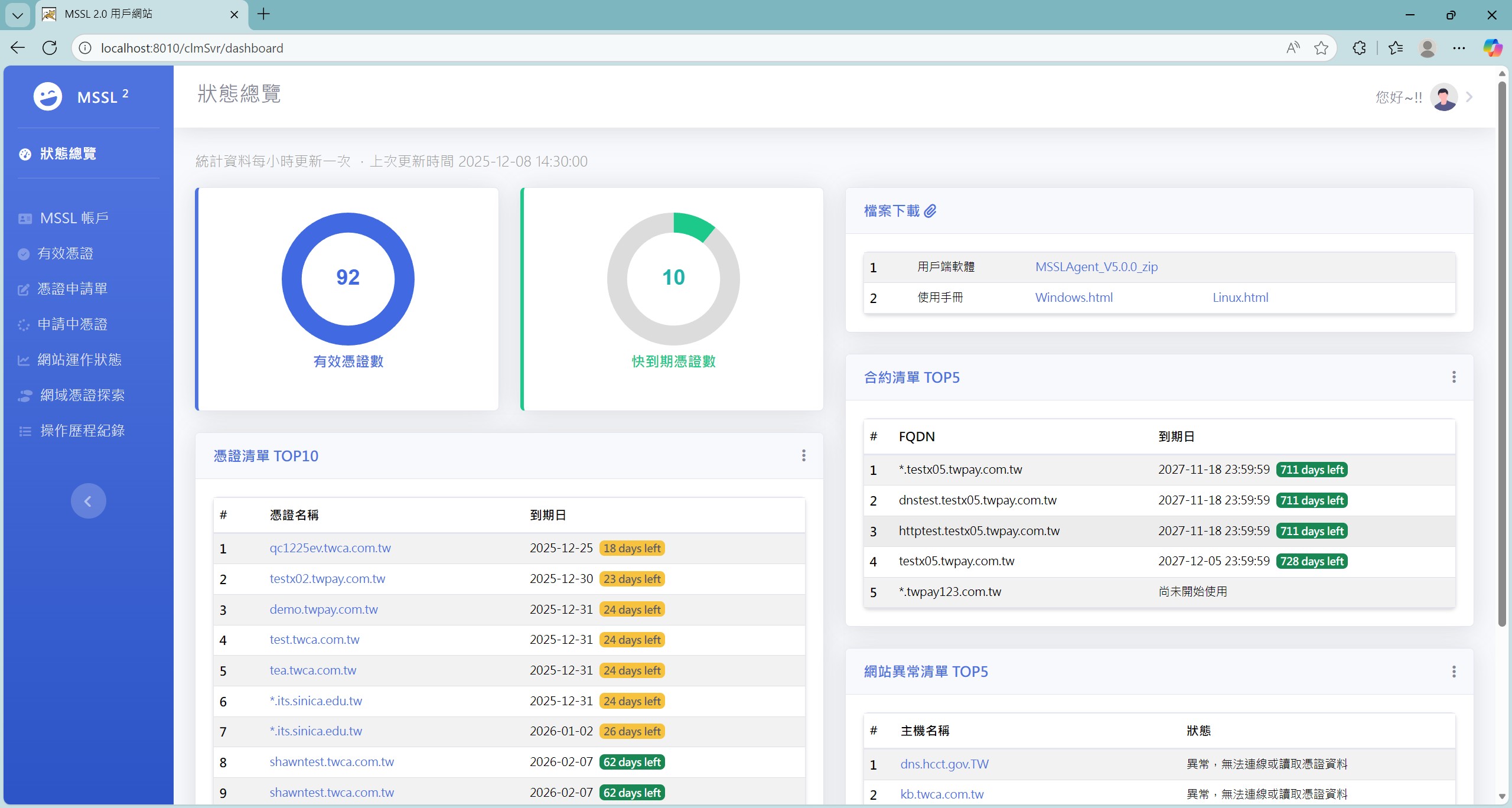Go to 網站運作狀態 in sidebar
Screen dimensions: 1512x808
click(x=79, y=360)
